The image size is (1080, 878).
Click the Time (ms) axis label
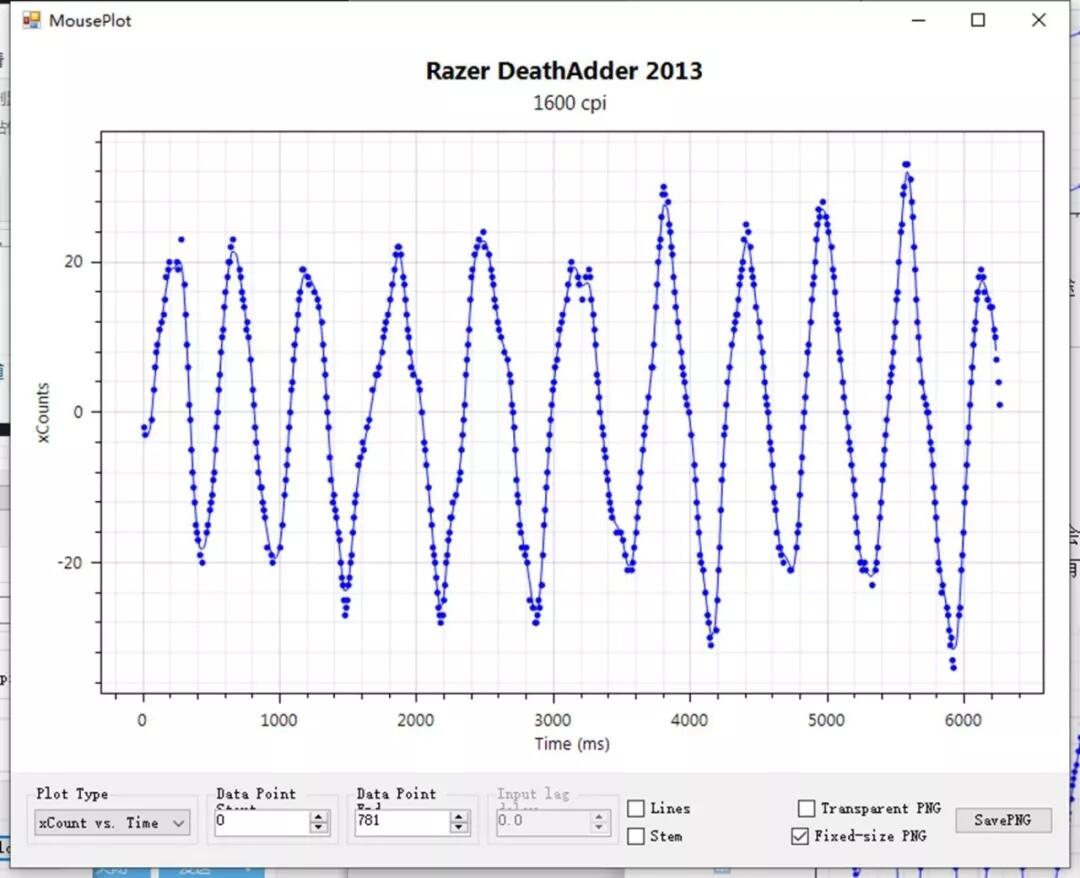pyautogui.click(x=572, y=744)
